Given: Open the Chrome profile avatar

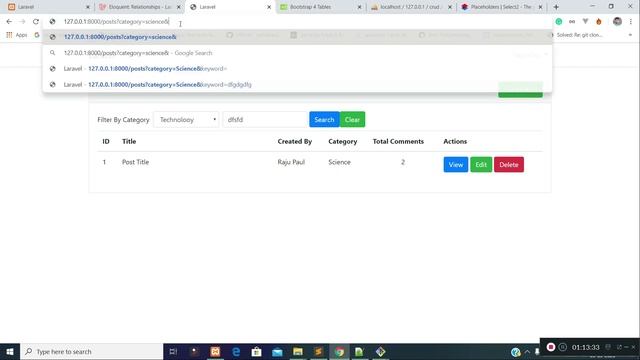Looking at the screenshot, I should 617,22.
